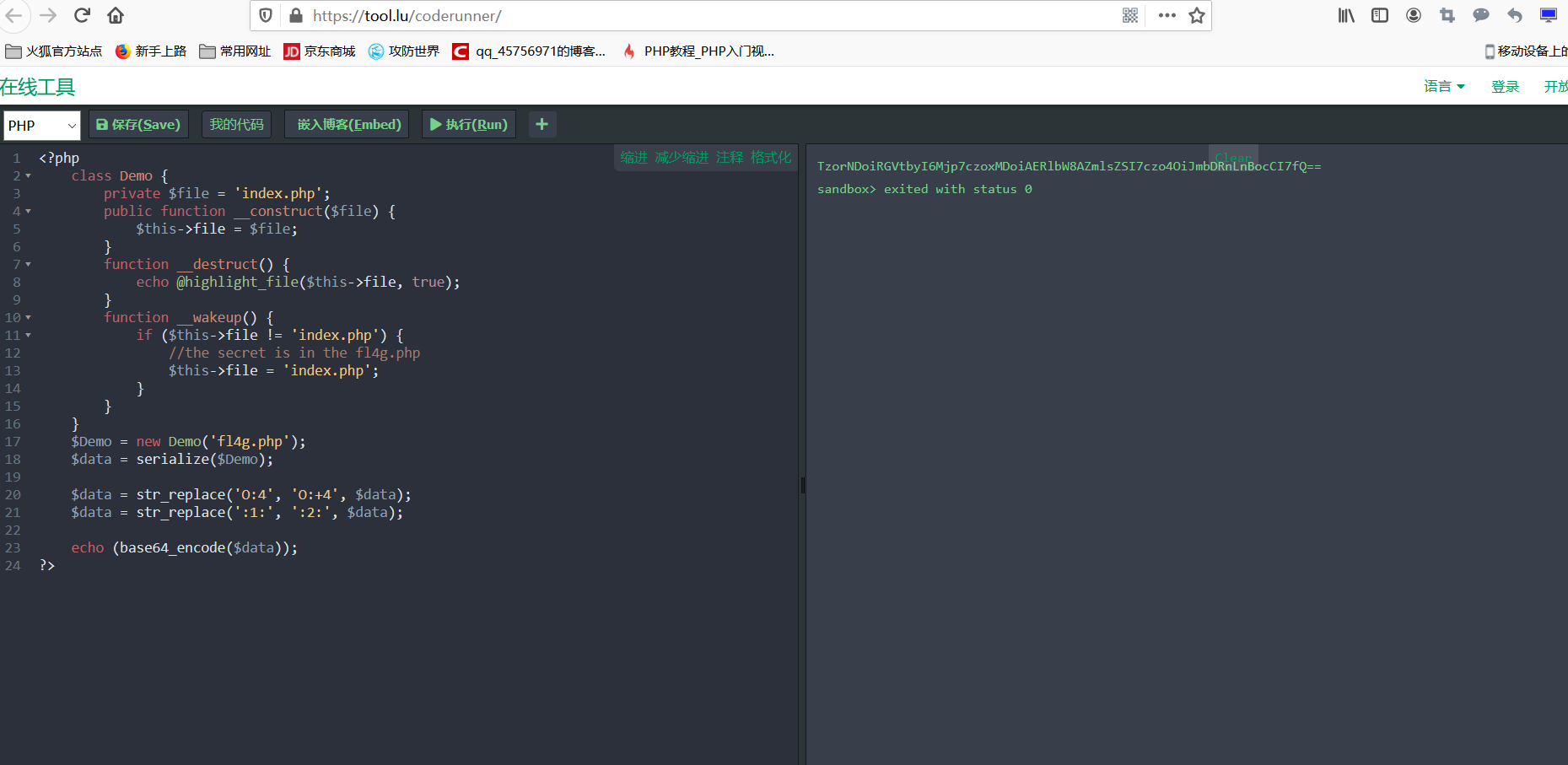Open the PHP language selector
This screenshot has width=1568, height=765.
coord(42,125)
